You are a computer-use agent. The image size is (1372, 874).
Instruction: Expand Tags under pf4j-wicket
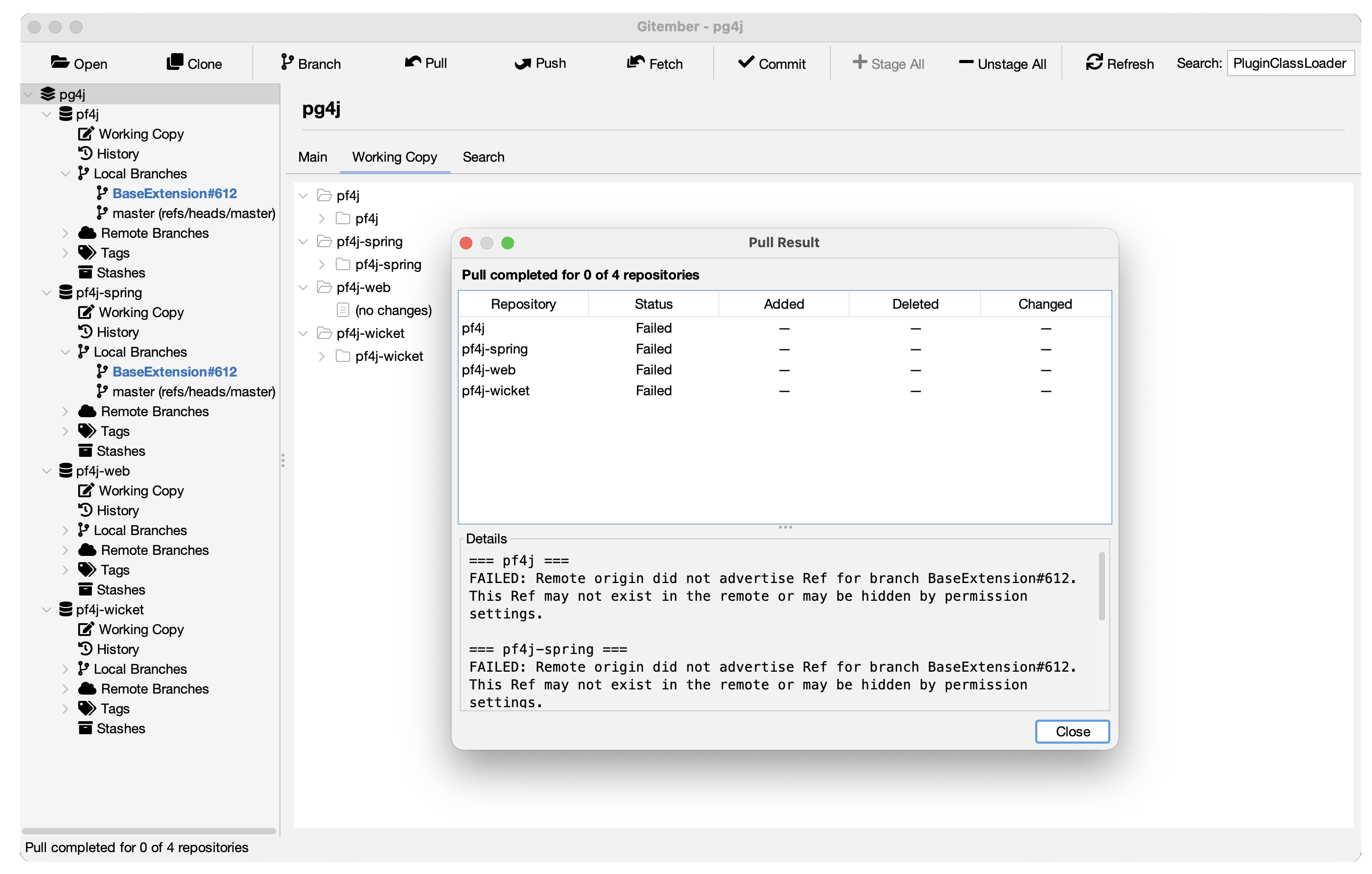[x=65, y=709]
